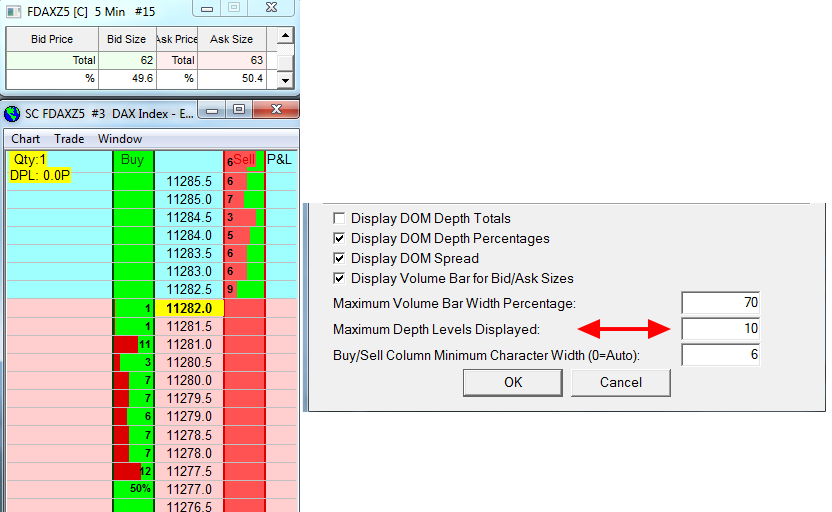Screen dimensions: 832x512
Task: Close the FDAXZ5 5 Min #15 window
Action: point(271,7)
